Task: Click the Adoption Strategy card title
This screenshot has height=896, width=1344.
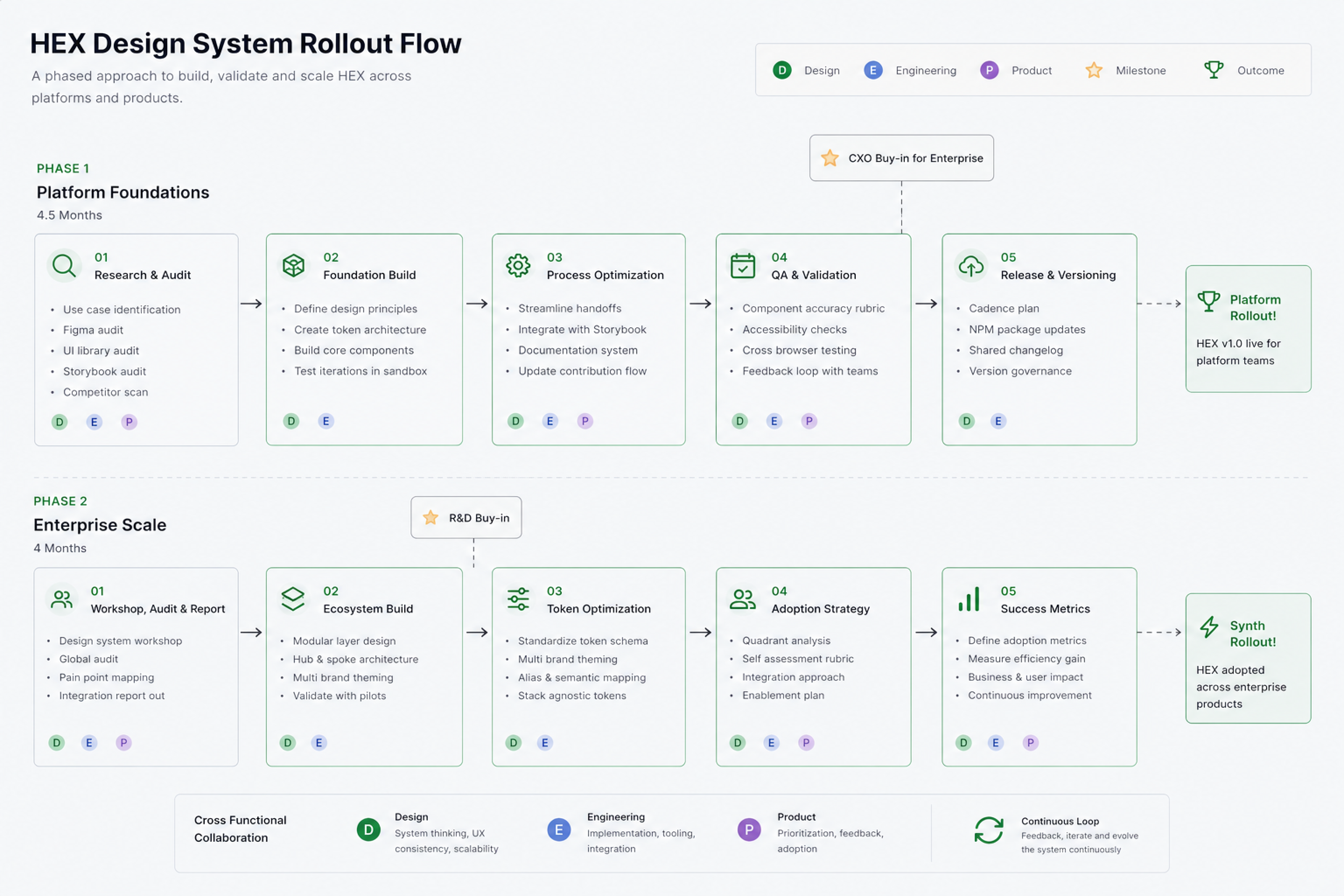Action: click(820, 609)
